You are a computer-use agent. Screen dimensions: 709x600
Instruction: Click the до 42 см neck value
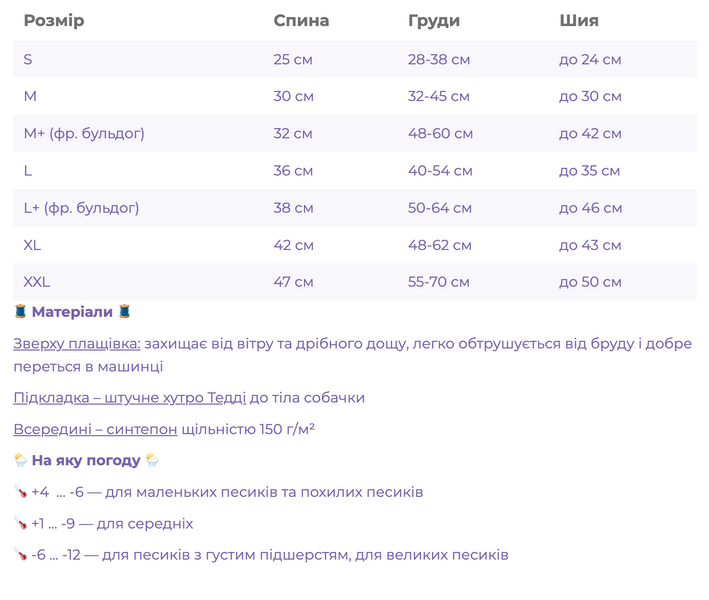[590, 134]
